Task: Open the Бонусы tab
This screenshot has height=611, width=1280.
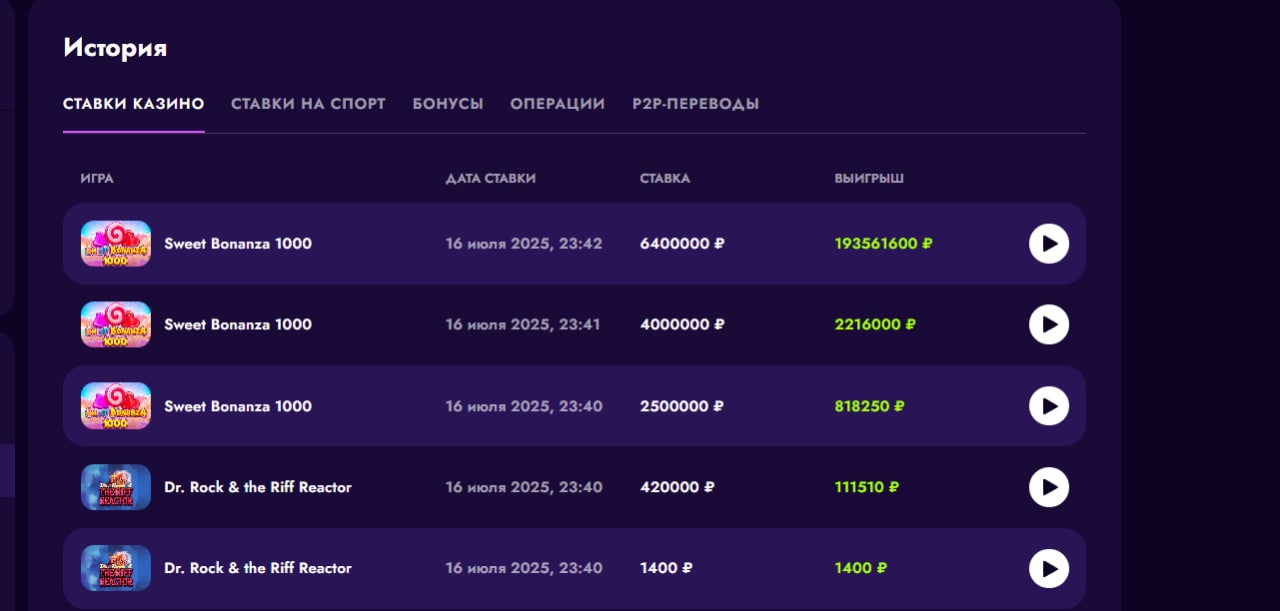Action: pos(448,104)
